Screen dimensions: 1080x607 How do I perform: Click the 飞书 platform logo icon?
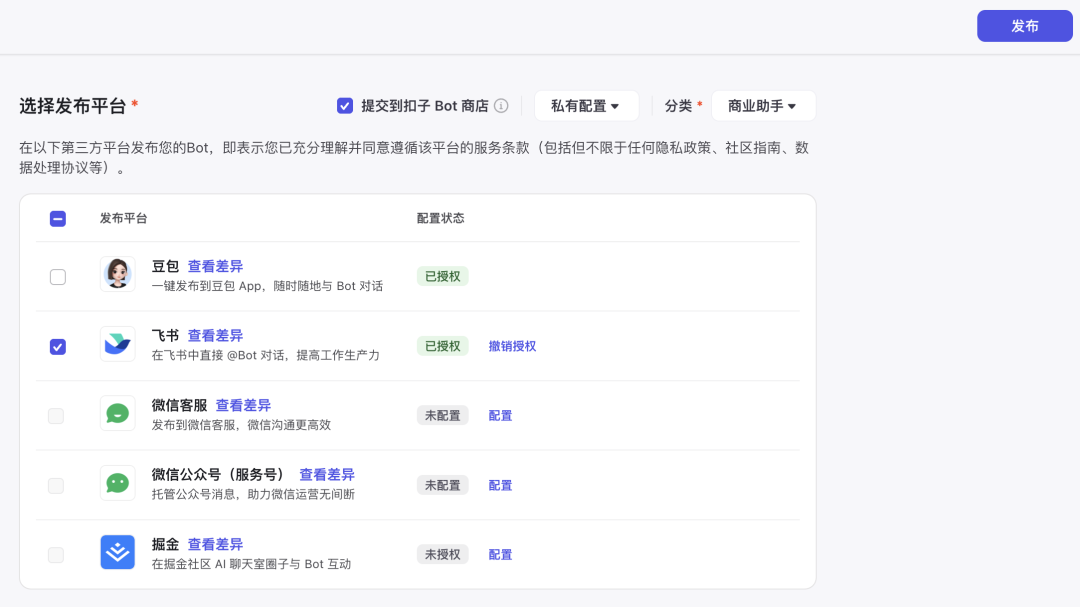point(118,344)
